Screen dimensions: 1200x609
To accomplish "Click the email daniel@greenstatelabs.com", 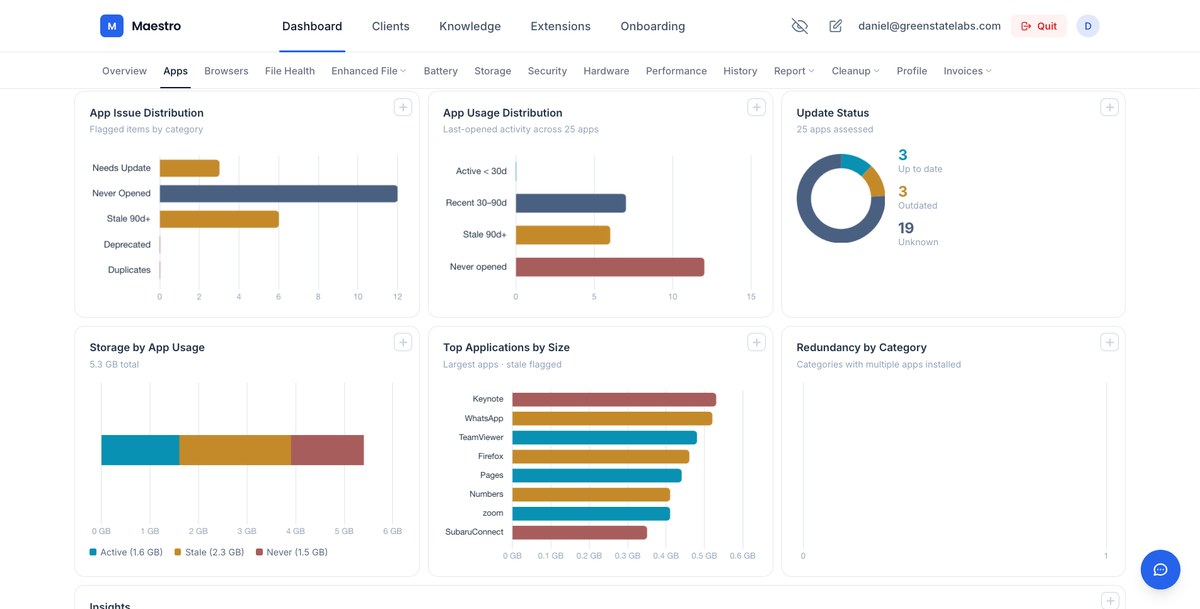I will [x=930, y=26].
